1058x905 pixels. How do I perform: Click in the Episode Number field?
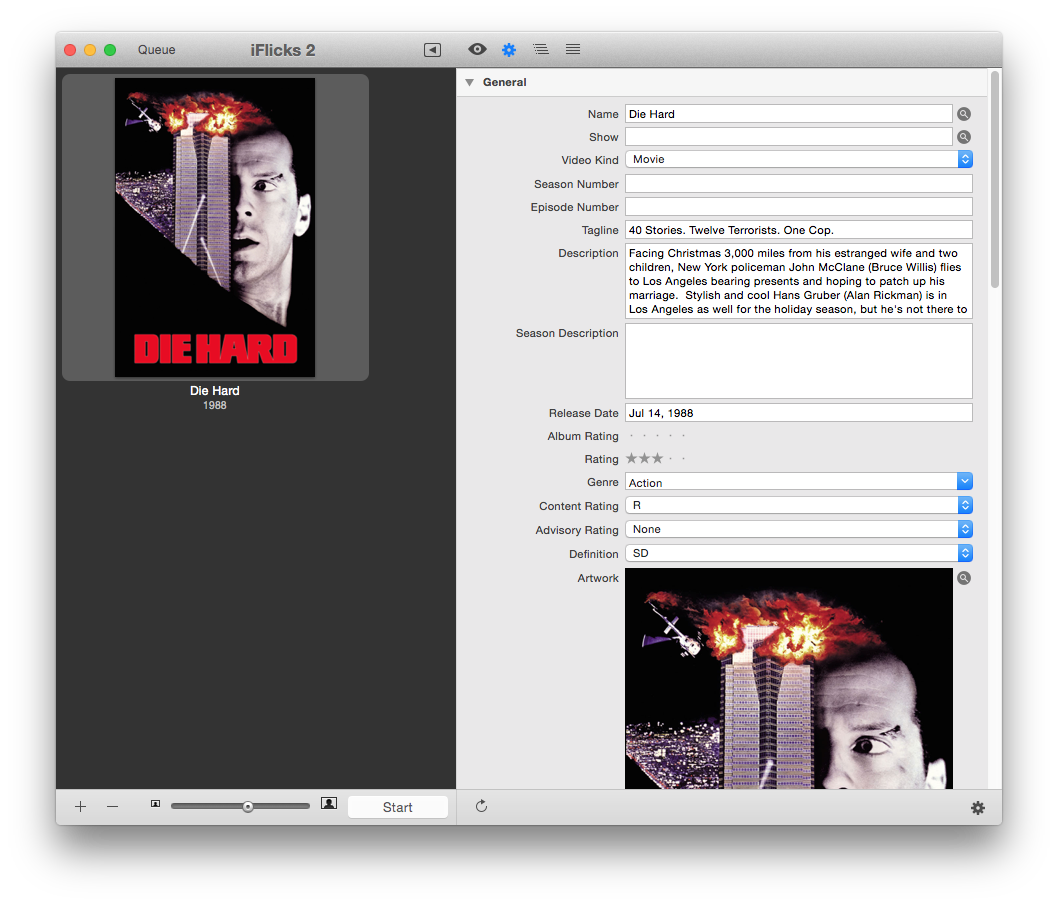click(799, 207)
